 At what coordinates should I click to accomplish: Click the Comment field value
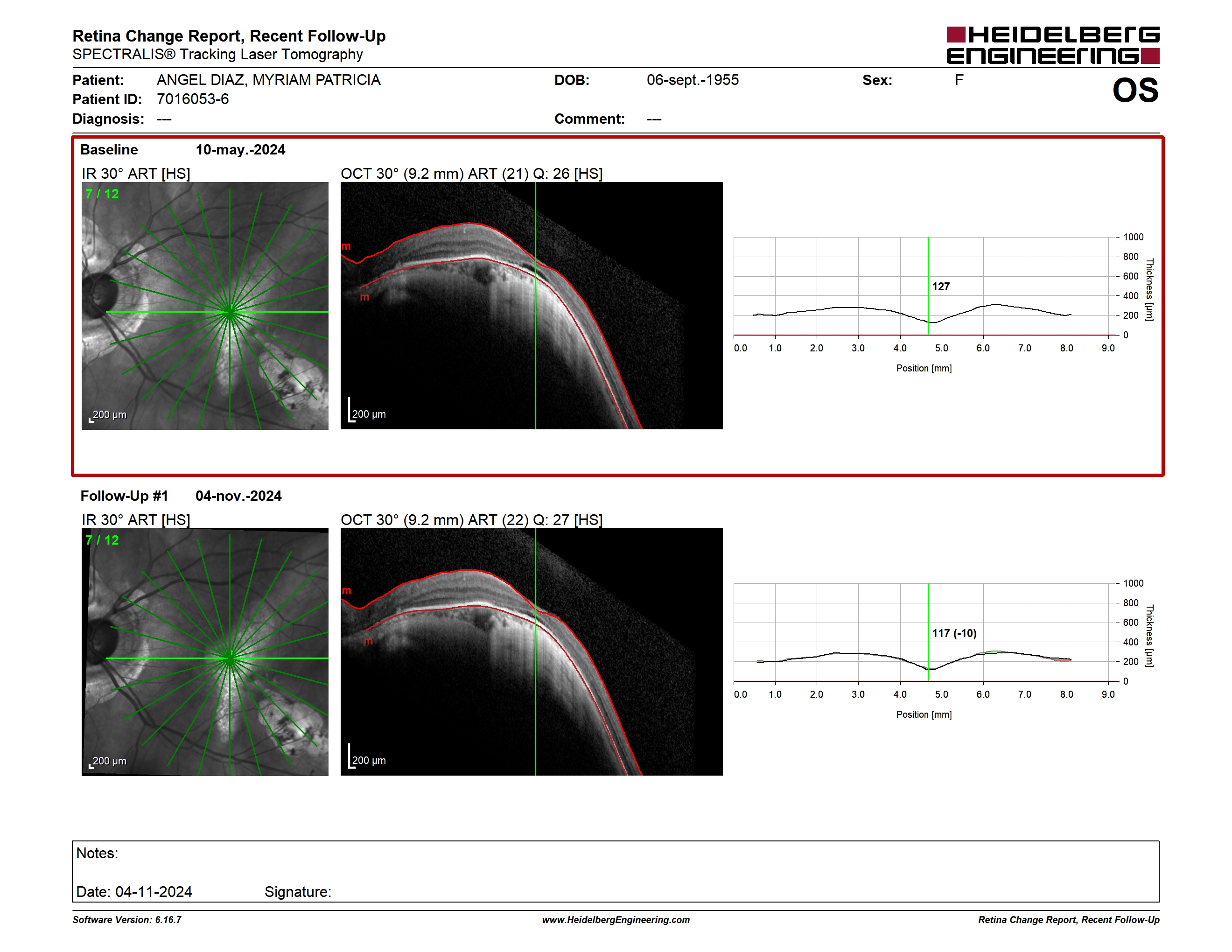[x=654, y=119]
